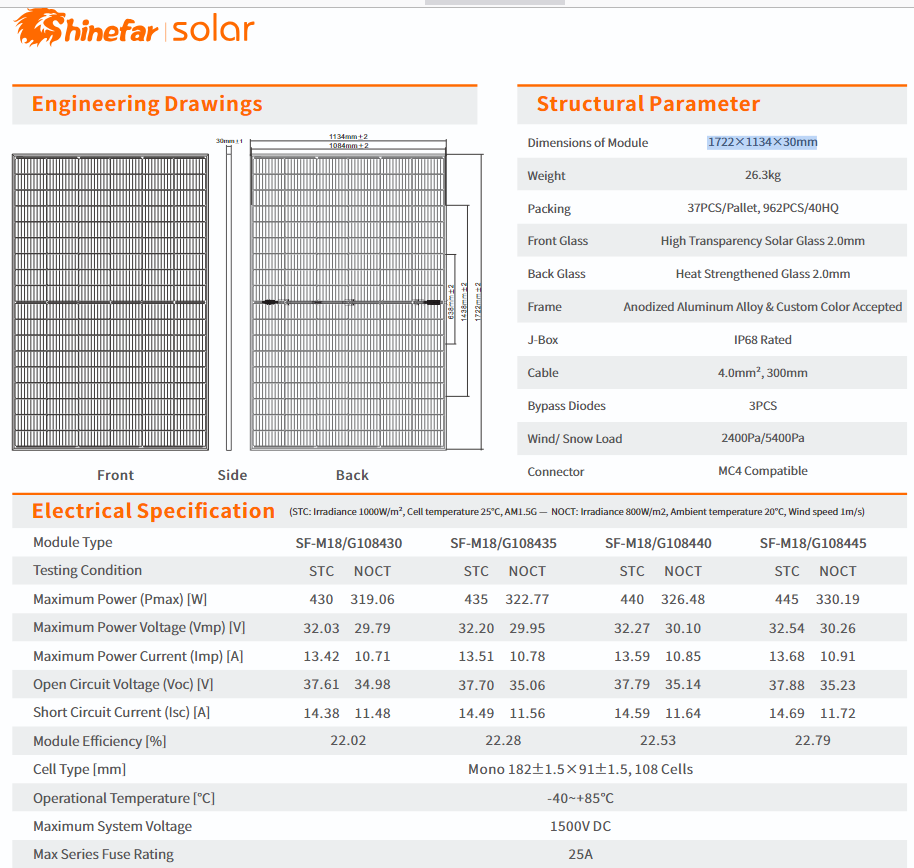
Task: Click module type SF-M18/G108435
Action: [504, 543]
